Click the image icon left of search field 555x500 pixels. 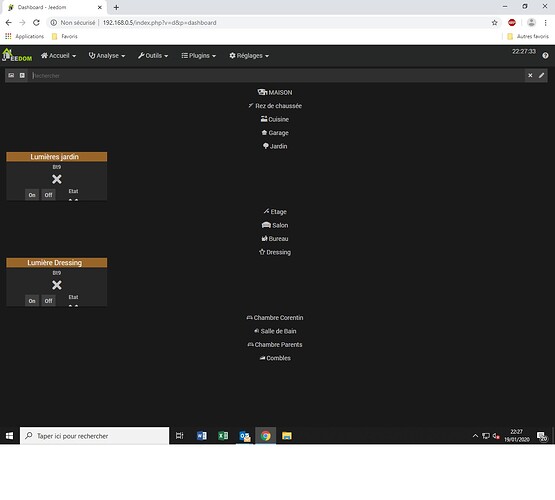pos(11,75)
